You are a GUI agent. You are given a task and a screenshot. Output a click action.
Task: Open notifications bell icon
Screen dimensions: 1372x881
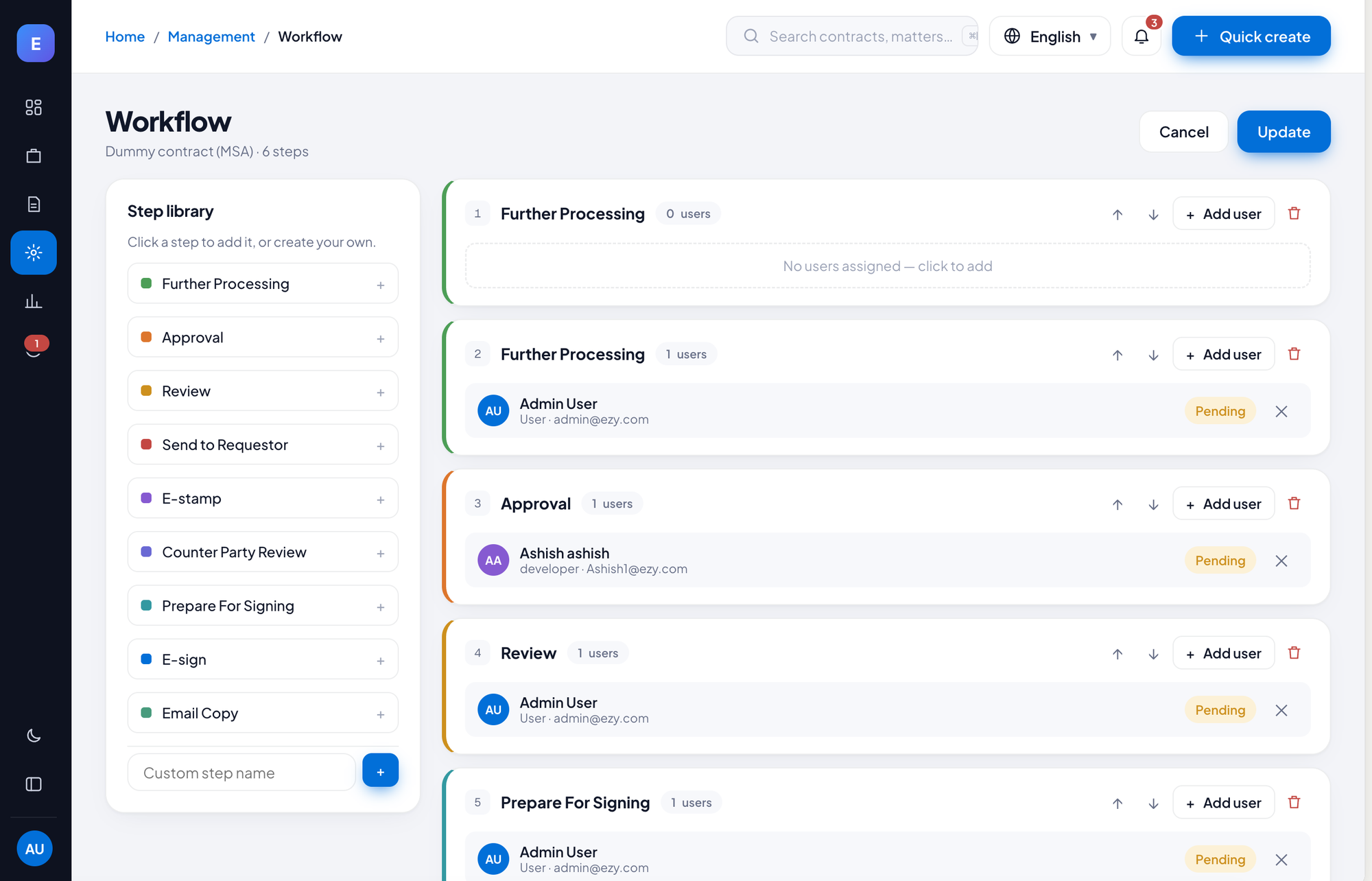[x=1142, y=36]
